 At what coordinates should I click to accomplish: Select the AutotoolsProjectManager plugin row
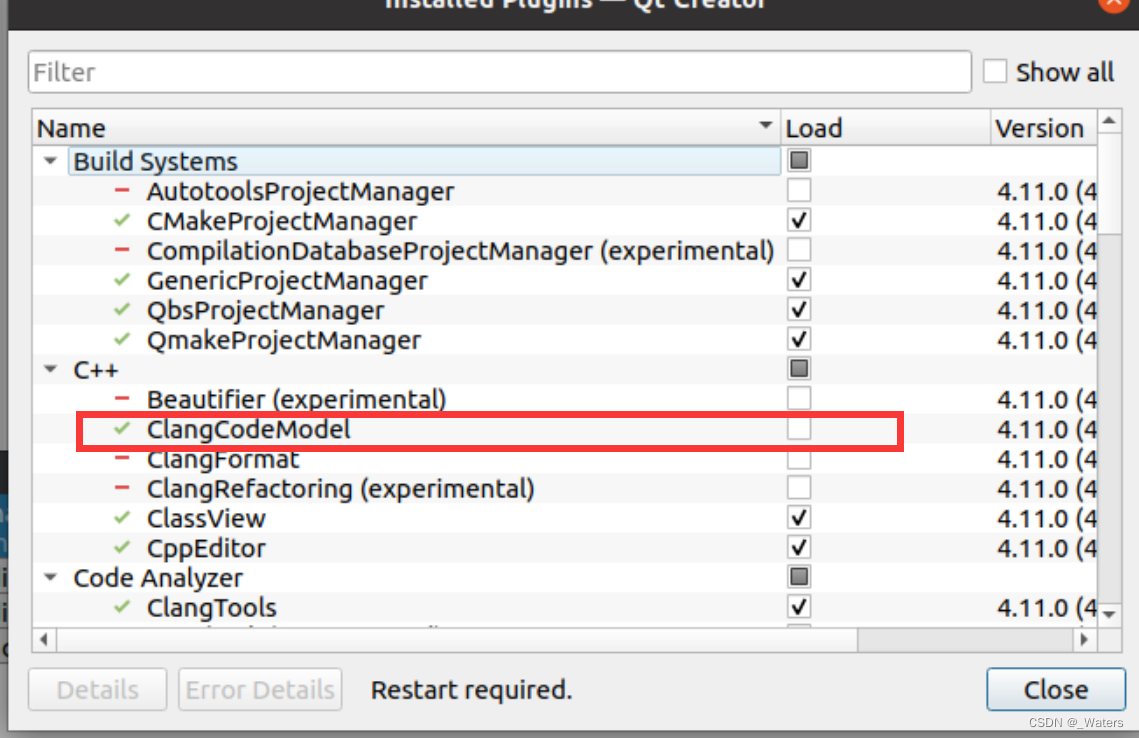pos(565,191)
